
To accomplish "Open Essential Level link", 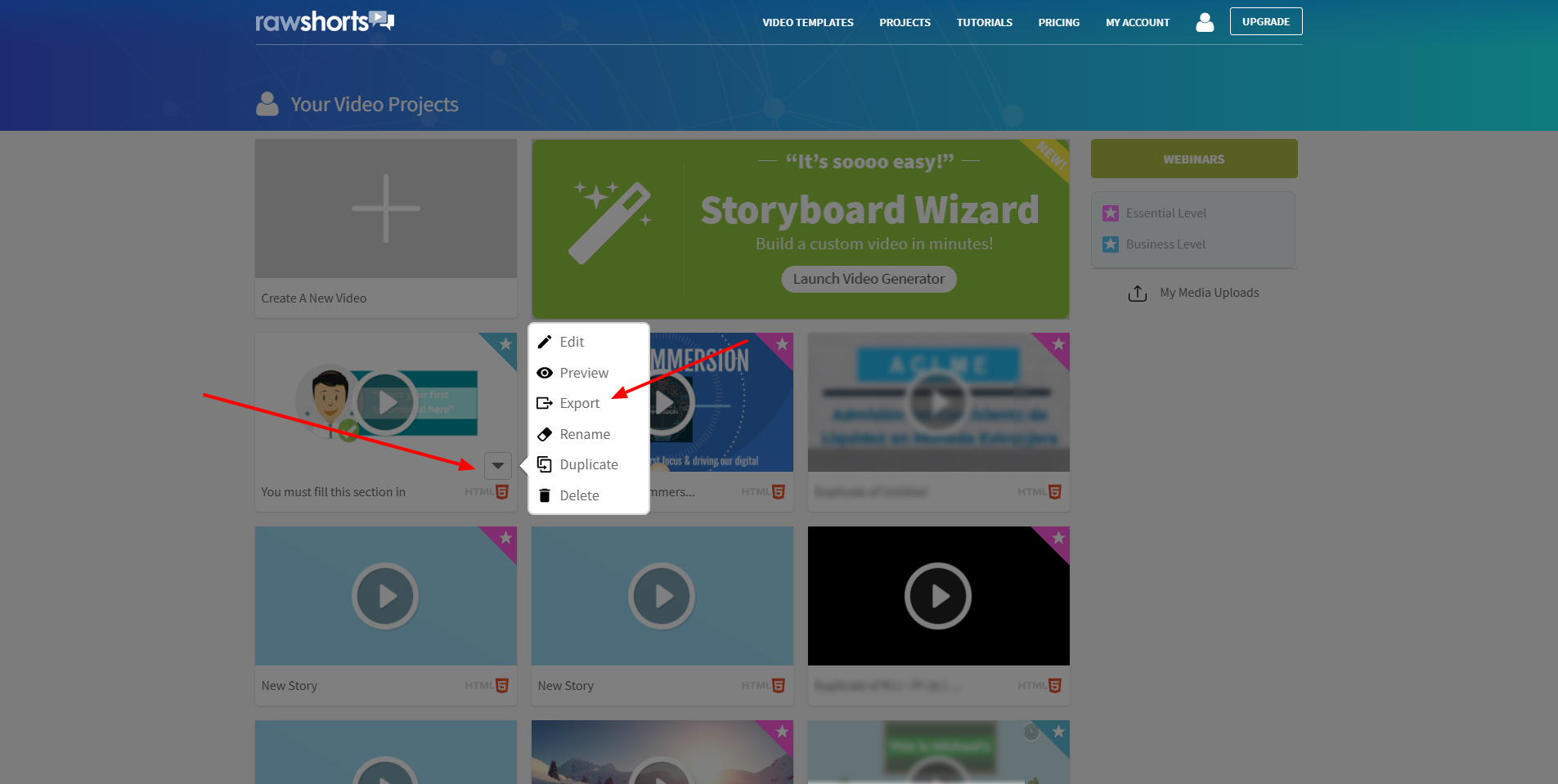I will point(1166,213).
